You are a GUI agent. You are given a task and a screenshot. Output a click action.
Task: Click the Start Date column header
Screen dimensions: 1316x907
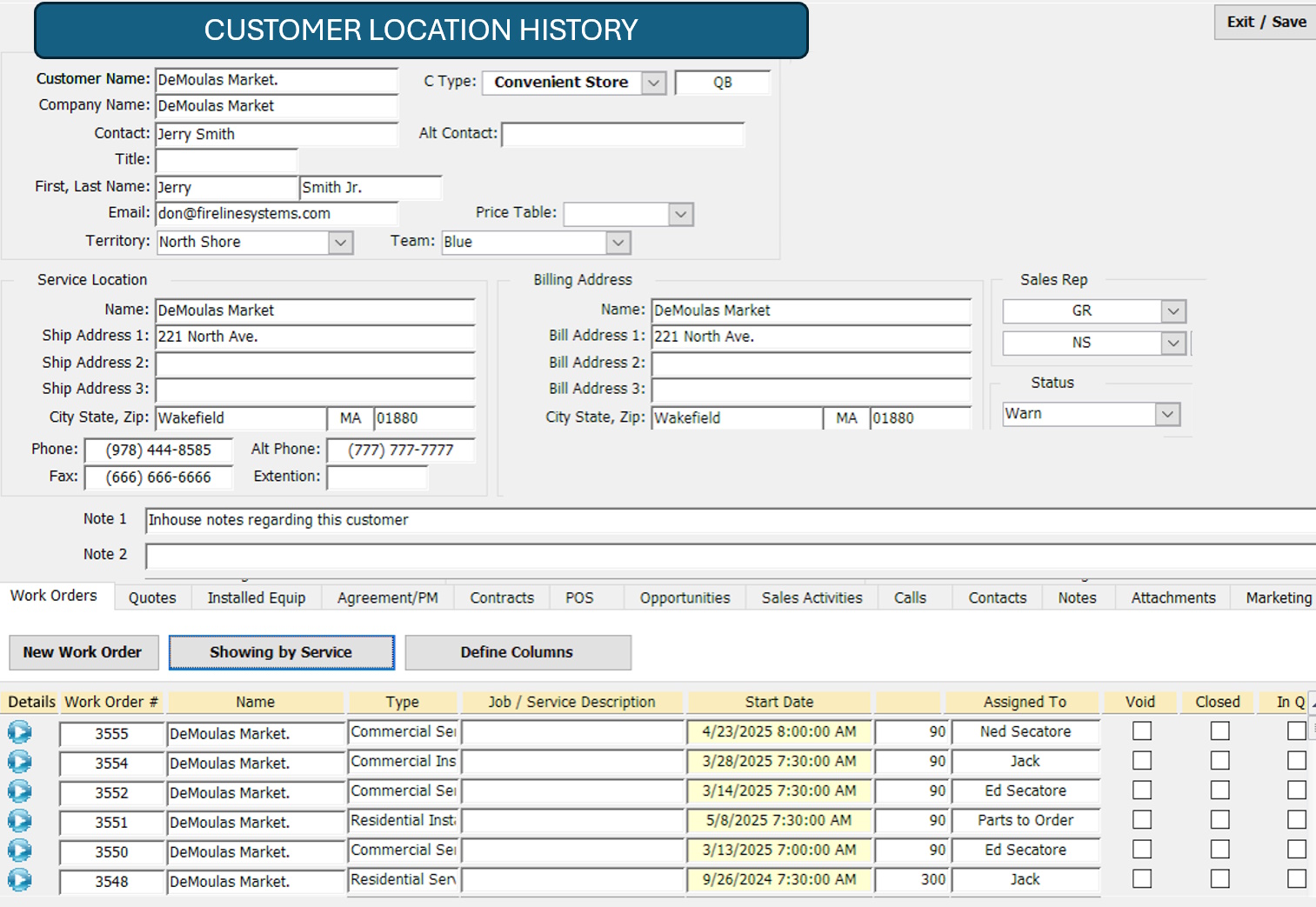(779, 702)
